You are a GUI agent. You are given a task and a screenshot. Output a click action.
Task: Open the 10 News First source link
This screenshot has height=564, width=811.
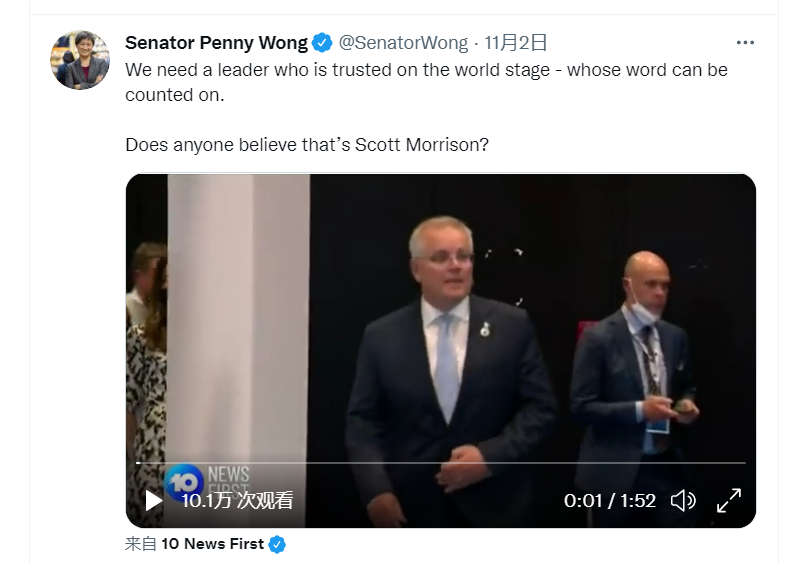pos(212,544)
